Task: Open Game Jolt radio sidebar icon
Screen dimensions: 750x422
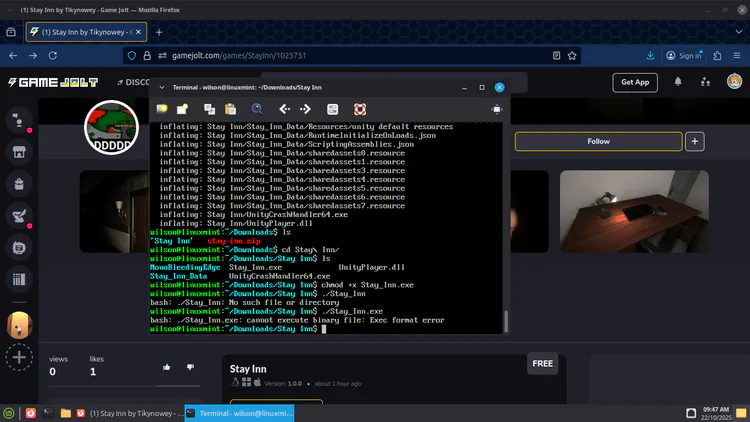Action: point(19,247)
